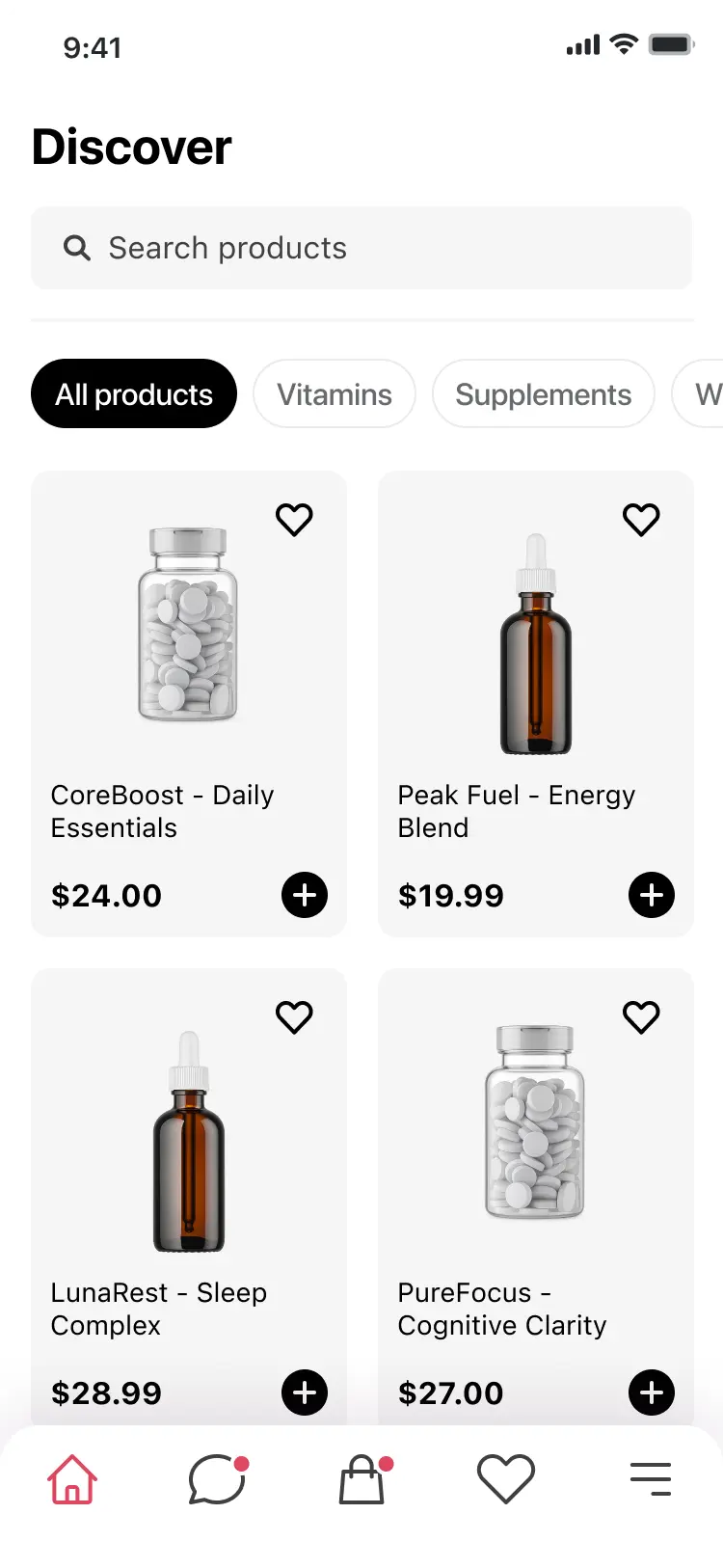Image resolution: width=723 pixels, height=1568 pixels.
Task: Add PureFocus Cognitive Clarity to cart
Action: (652, 1392)
